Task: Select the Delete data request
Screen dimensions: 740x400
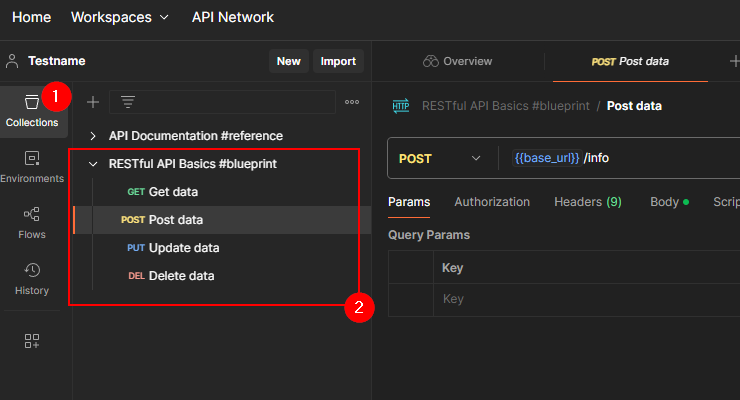Action: coord(181,275)
